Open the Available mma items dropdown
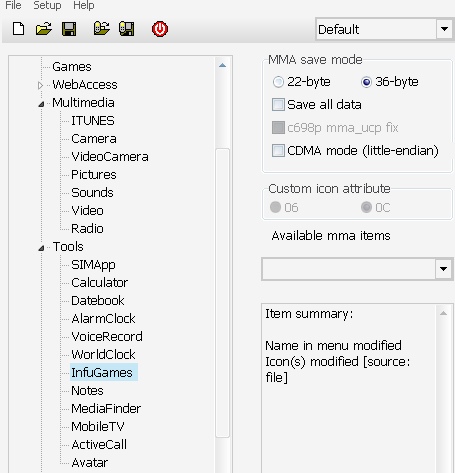The width and height of the screenshot is (455, 473). point(443,269)
